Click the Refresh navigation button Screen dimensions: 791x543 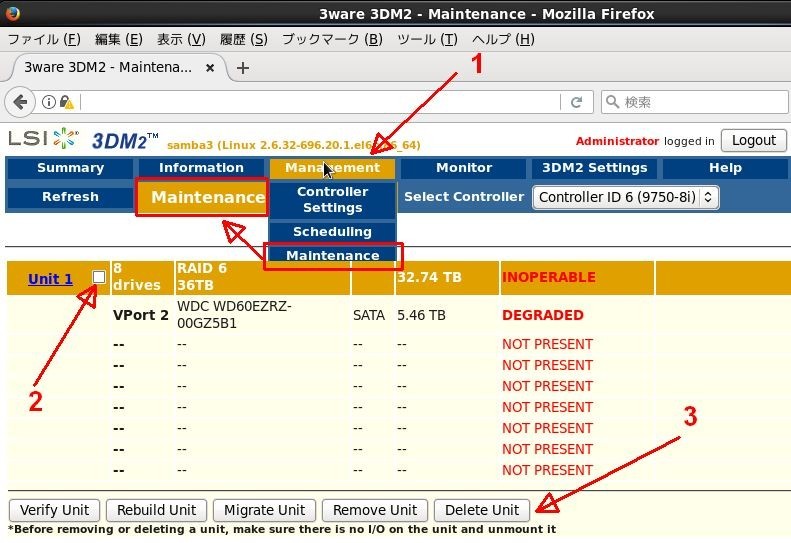(70, 197)
